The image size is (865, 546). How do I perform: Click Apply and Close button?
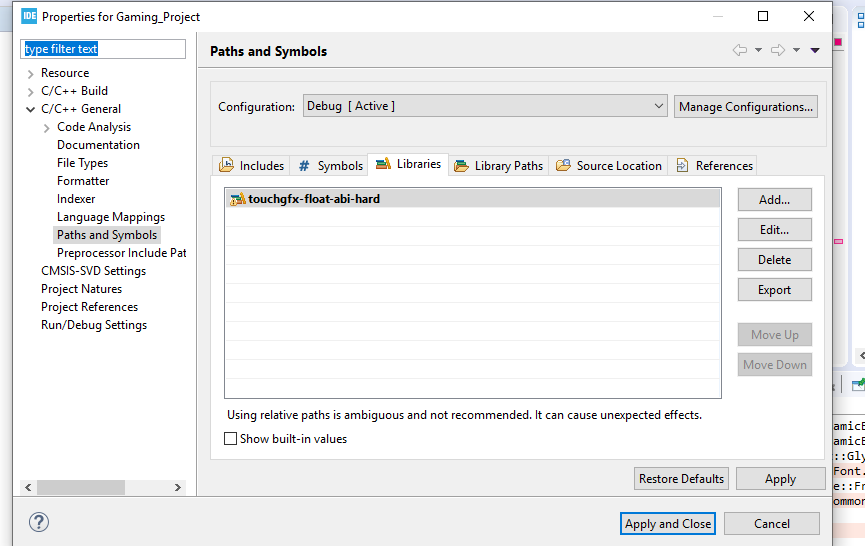point(668,524)
